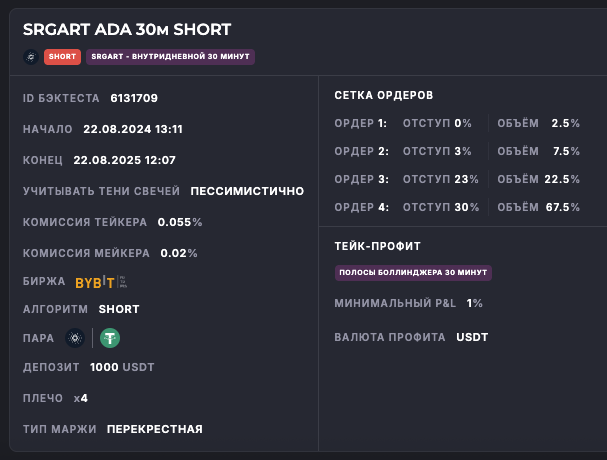The height and width of the screenshot is (460, 607).
Task: Click the end date 22.08.2025 12:07
Action: coord(124,160)
